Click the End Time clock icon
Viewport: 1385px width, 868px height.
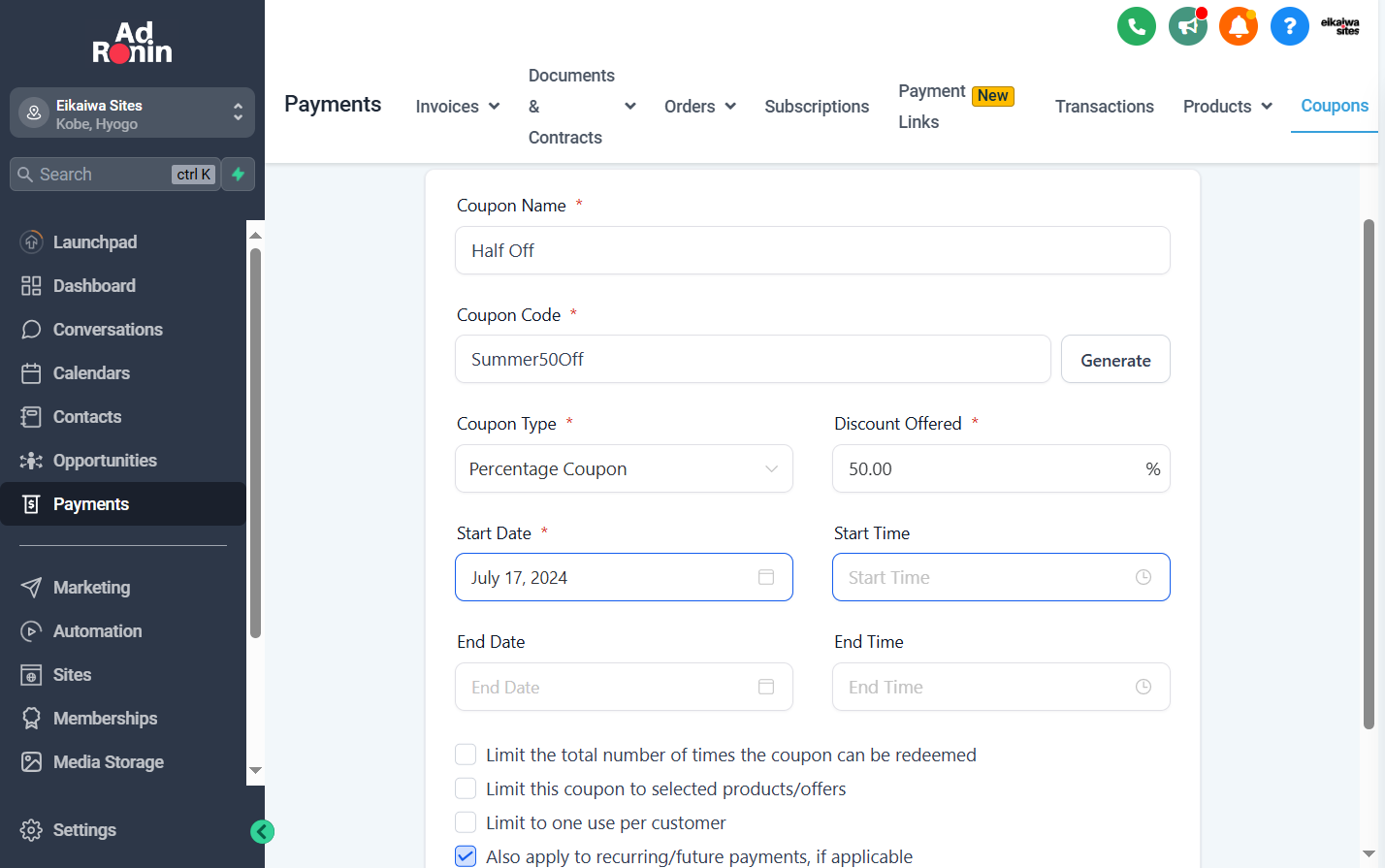coord(1143,687)
